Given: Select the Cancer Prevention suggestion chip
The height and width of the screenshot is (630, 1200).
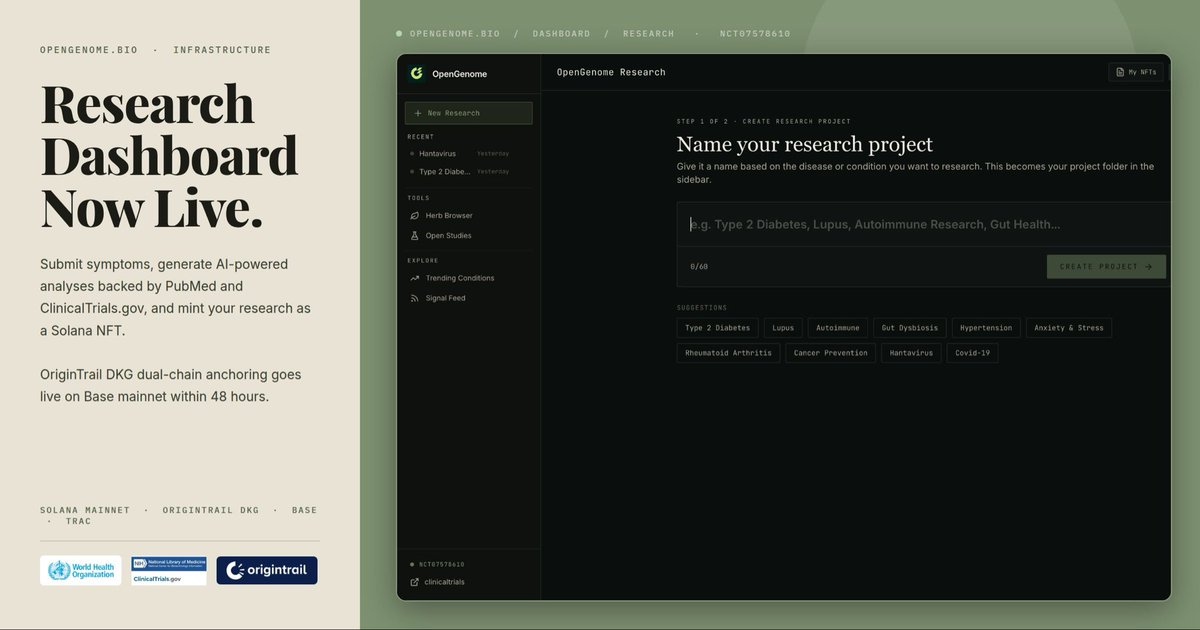Looking at the screenshot, I should 831,353.
